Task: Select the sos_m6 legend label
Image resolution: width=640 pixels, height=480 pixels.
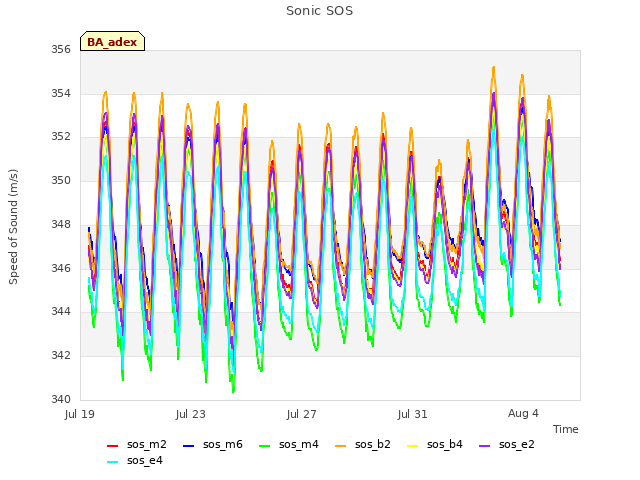Action: [223, 444]
